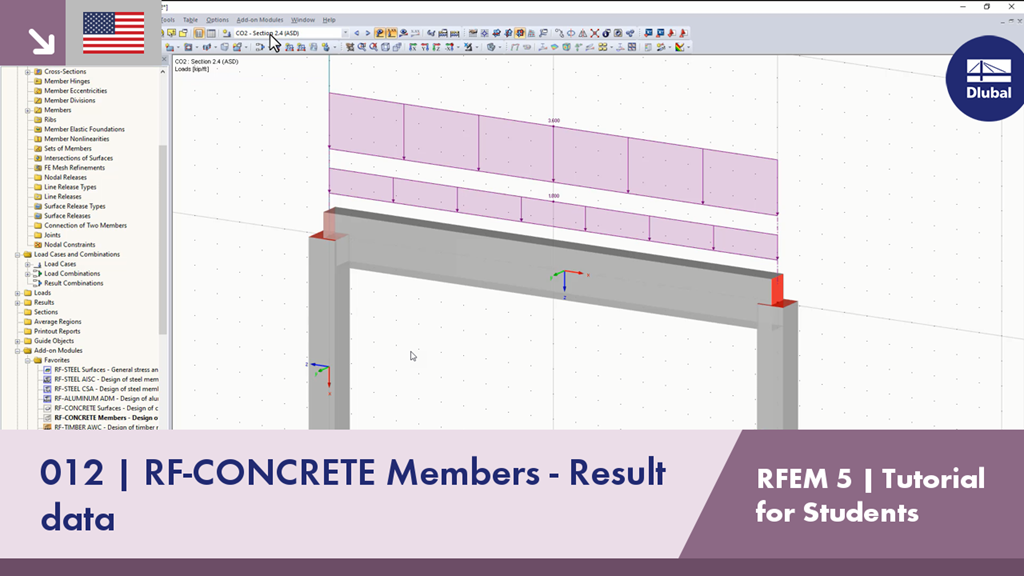Select Ribs in the navigator
Viewport: 1024px width, 576px height.
50,120
